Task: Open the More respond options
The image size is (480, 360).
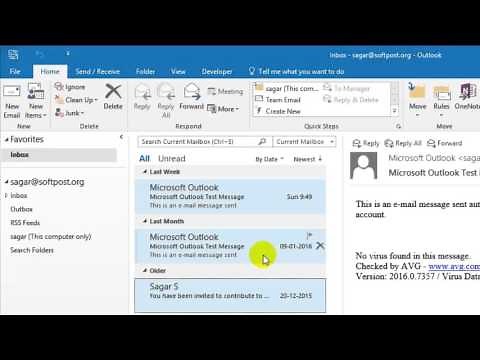Action: (x=223, y=109)
